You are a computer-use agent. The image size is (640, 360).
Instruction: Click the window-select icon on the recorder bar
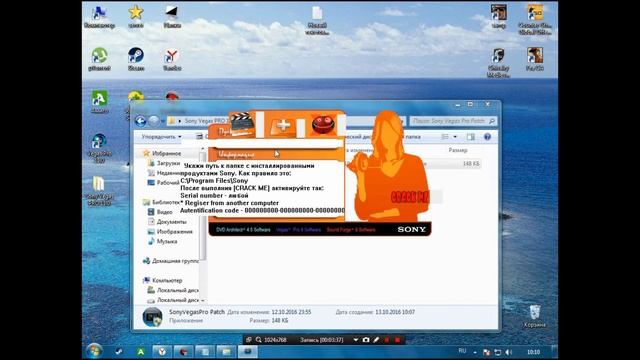(x=249, y=340)
